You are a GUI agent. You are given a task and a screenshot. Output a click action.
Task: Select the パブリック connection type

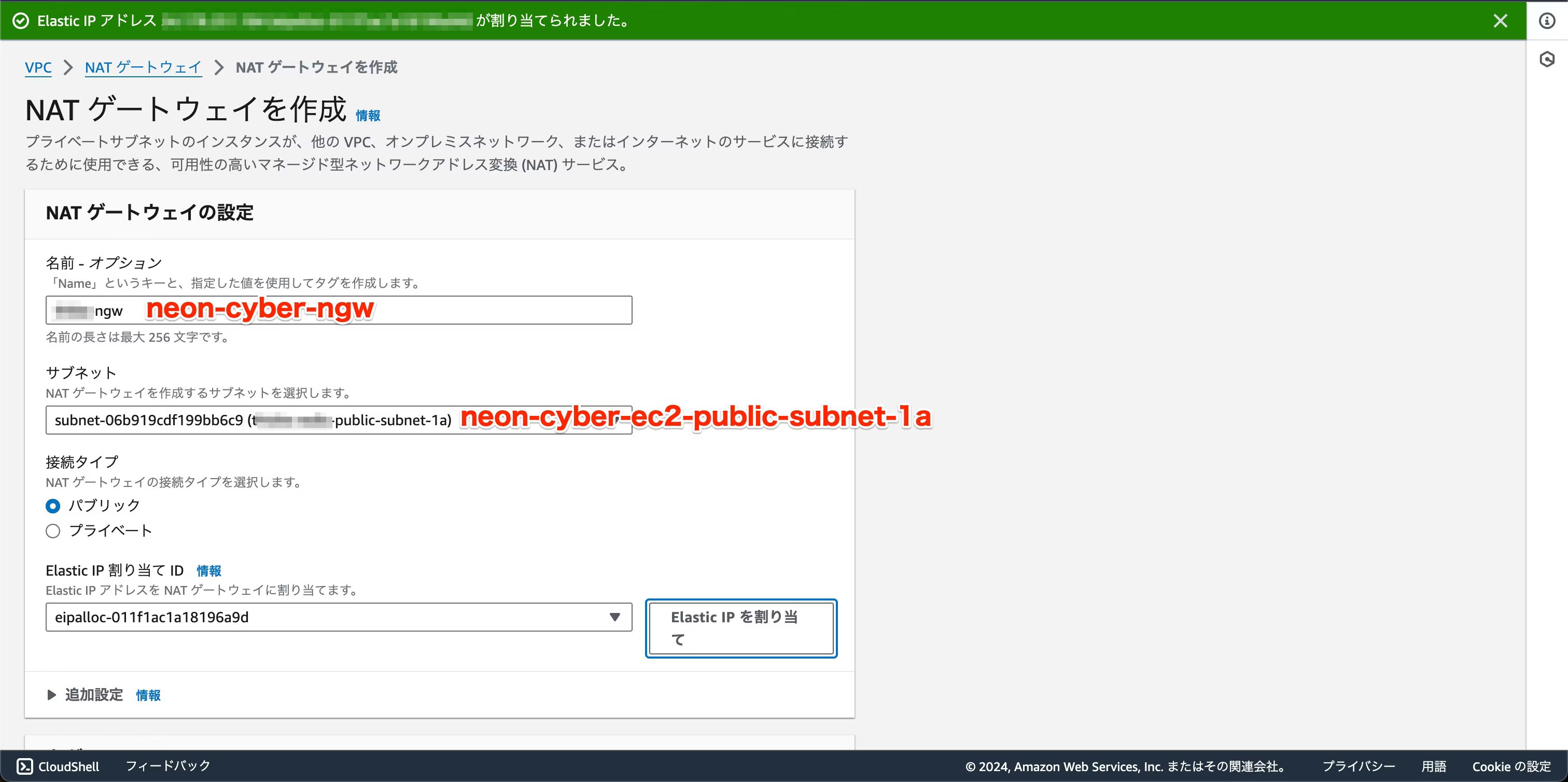pyautogui.click(x=53, y=506)
